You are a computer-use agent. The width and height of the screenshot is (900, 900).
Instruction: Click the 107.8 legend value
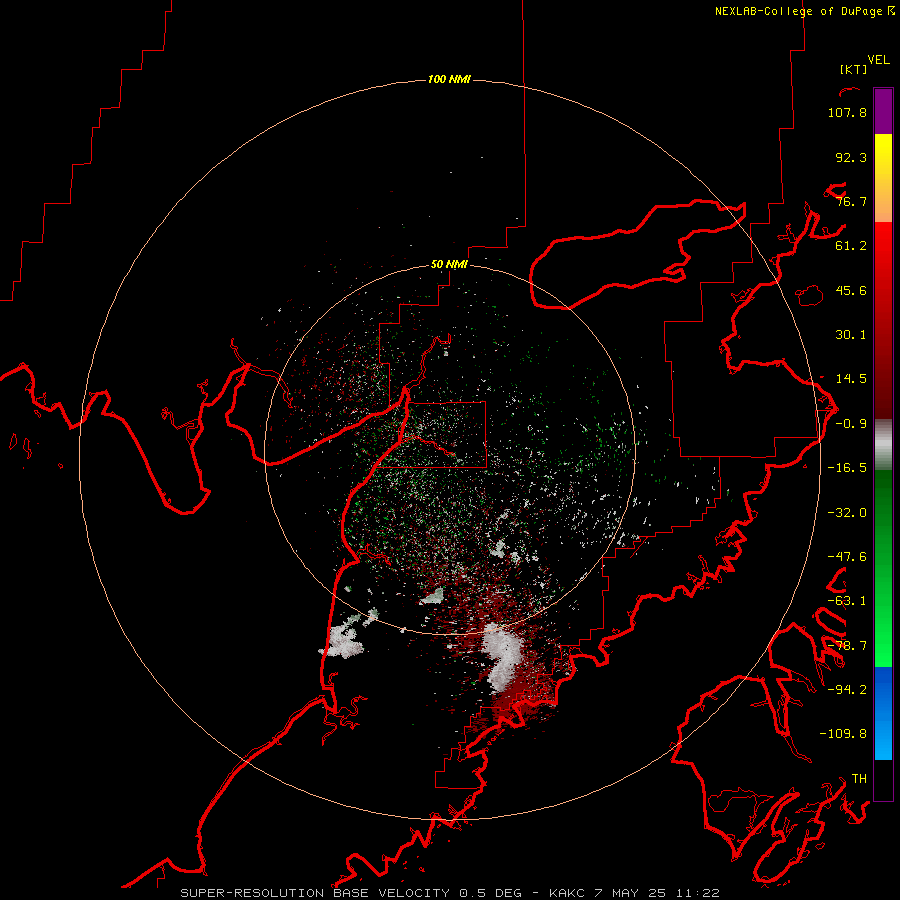click(847, 112)
